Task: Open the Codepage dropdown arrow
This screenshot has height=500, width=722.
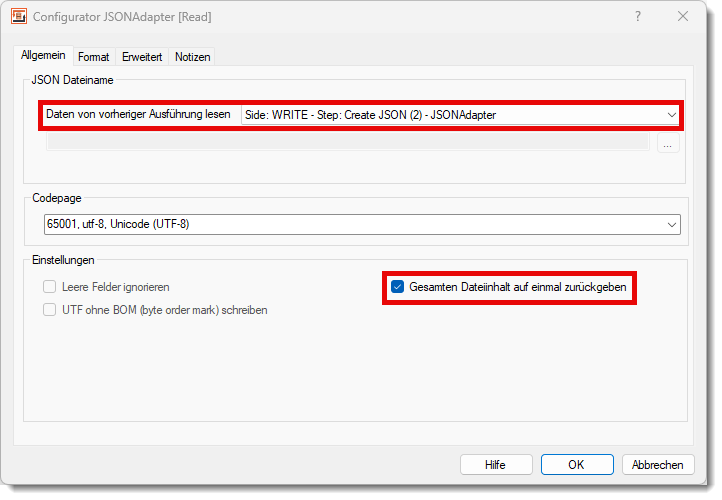Action: [x=672, y=224]
